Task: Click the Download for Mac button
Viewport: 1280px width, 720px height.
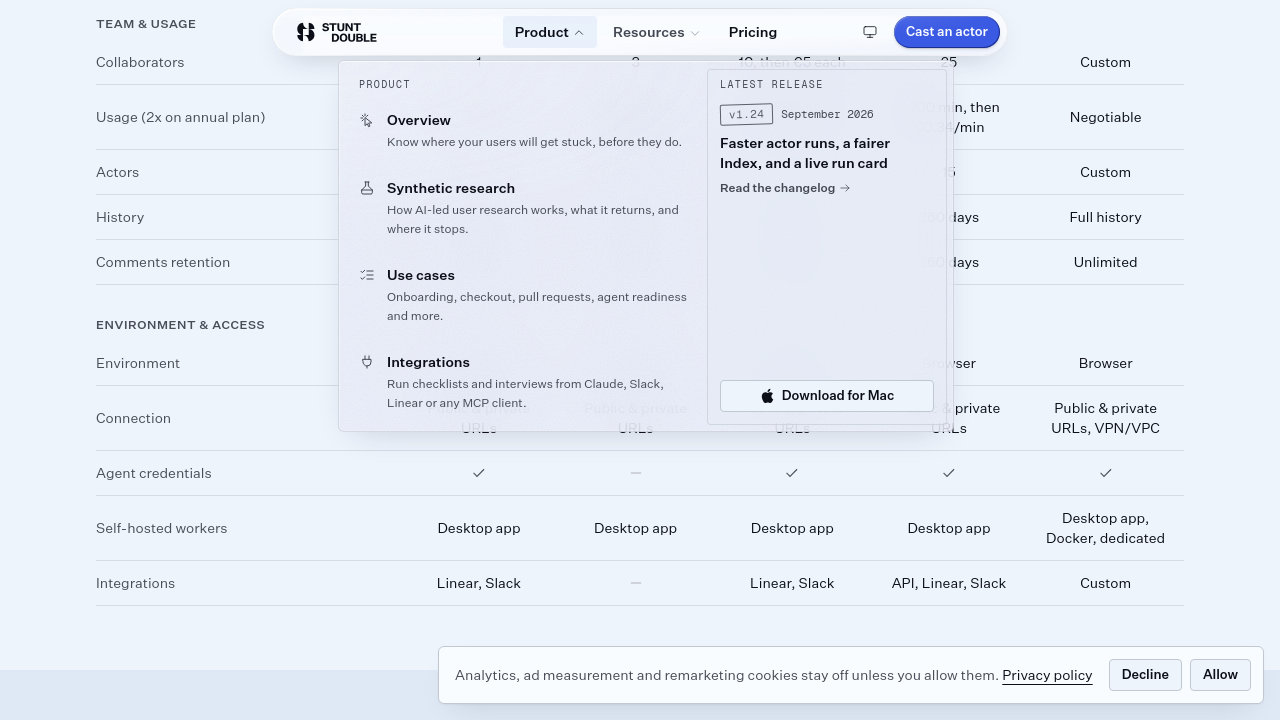Action: (827, 396)
